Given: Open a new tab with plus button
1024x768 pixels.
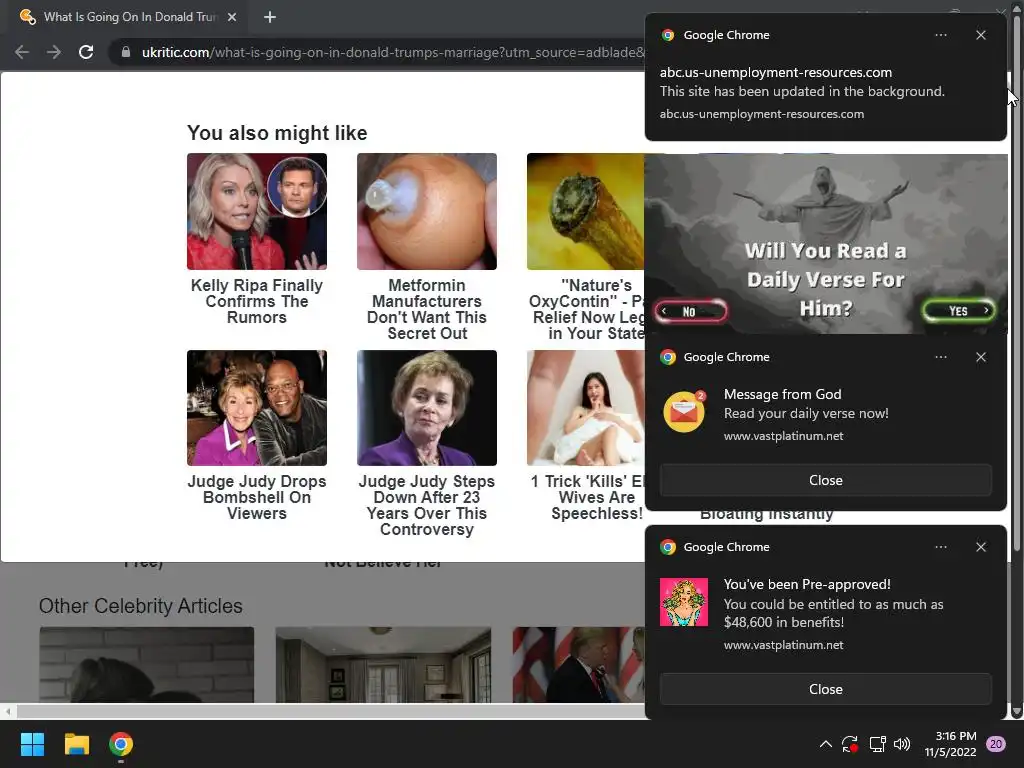Looking at the screenshot, I should (x=270, y=17).
